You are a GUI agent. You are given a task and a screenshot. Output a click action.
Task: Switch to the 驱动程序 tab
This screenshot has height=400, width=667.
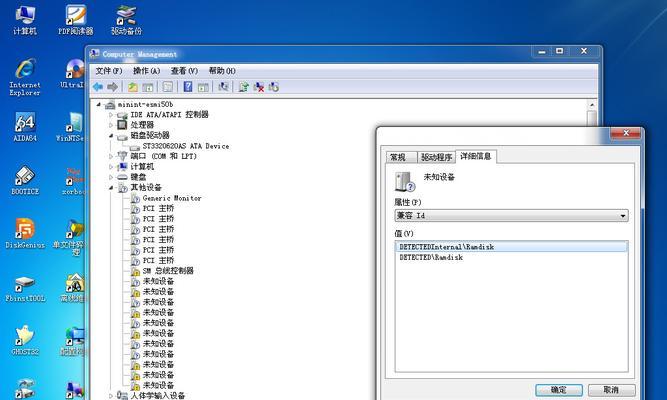tap(436, 157)
